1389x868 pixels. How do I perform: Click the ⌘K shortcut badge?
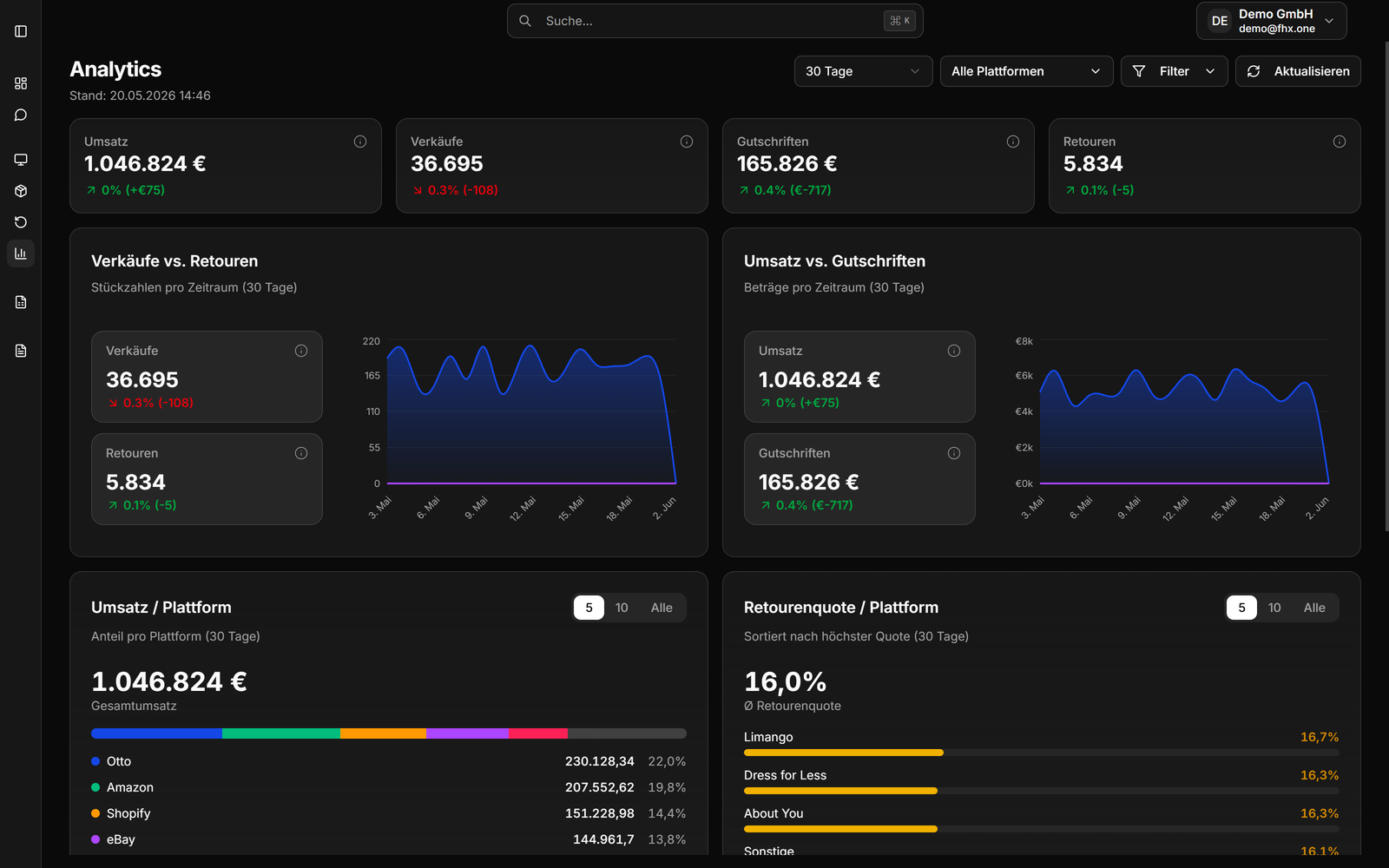[x=899, y=21]
